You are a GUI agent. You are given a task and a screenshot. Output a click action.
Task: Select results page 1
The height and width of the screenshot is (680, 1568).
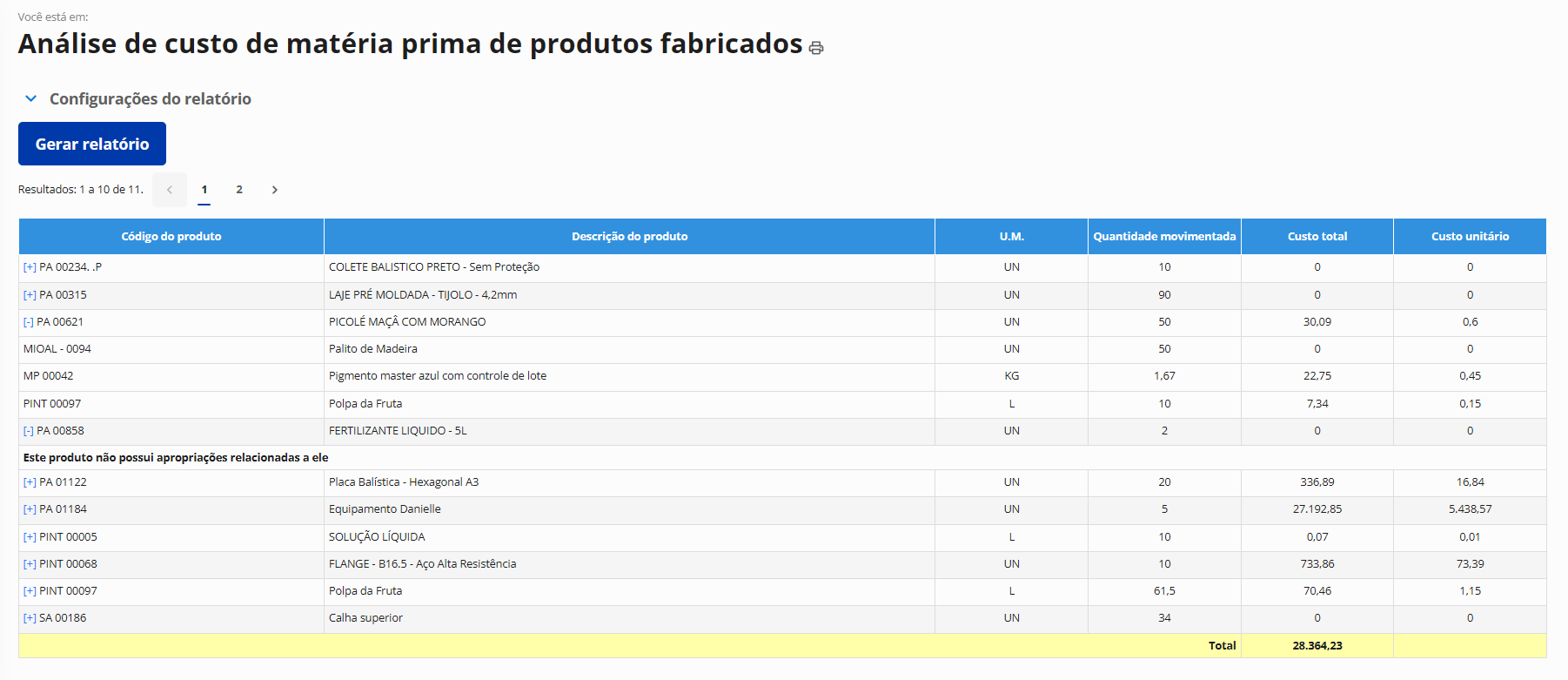(204, 190)
